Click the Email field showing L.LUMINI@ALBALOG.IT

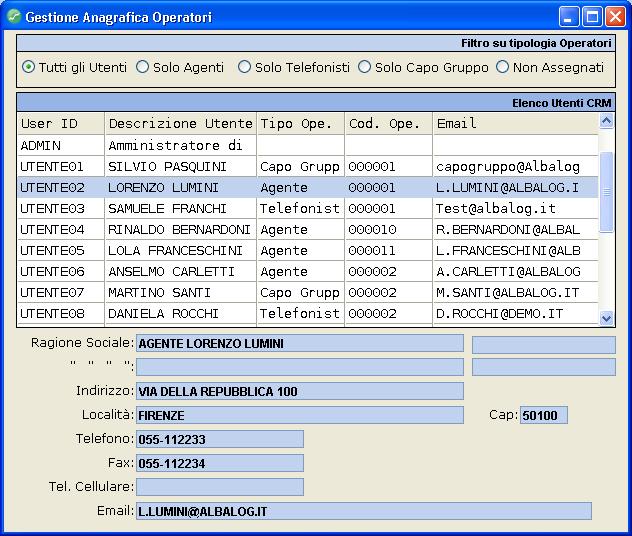pos(364,511)
